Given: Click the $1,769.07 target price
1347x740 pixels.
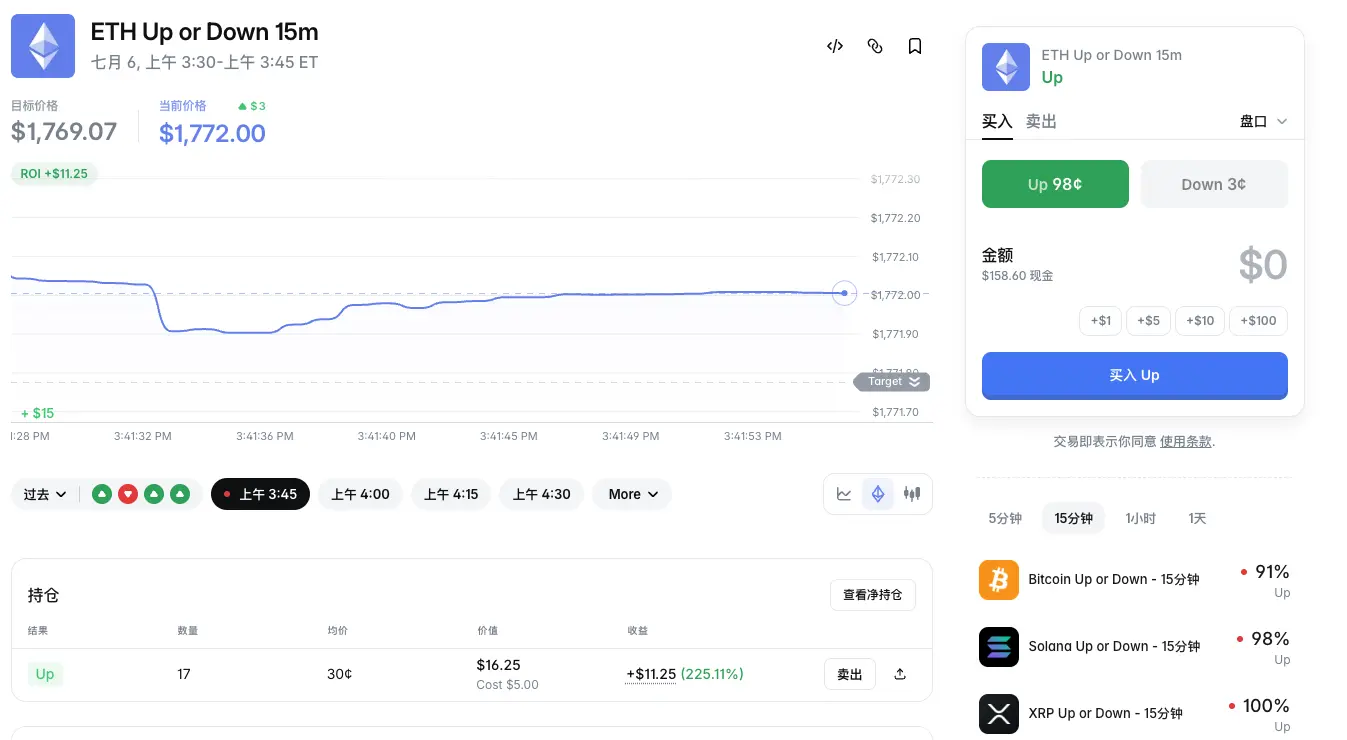Looking at the screenshot, I should (x=64, y=131).
